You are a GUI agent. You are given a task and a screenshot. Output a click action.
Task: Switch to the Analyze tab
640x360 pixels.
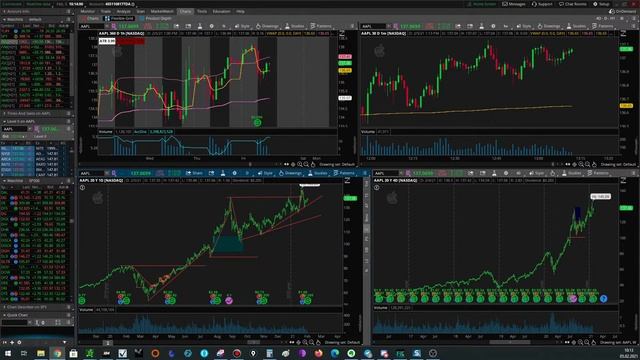tap(124, 11)
